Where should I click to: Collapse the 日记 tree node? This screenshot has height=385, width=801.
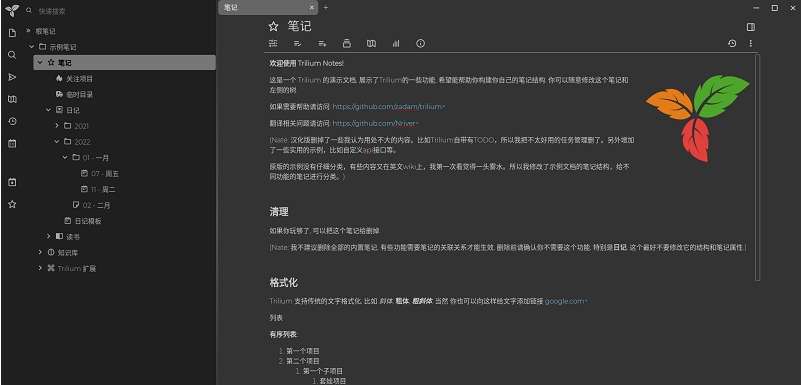click(49, 110)
